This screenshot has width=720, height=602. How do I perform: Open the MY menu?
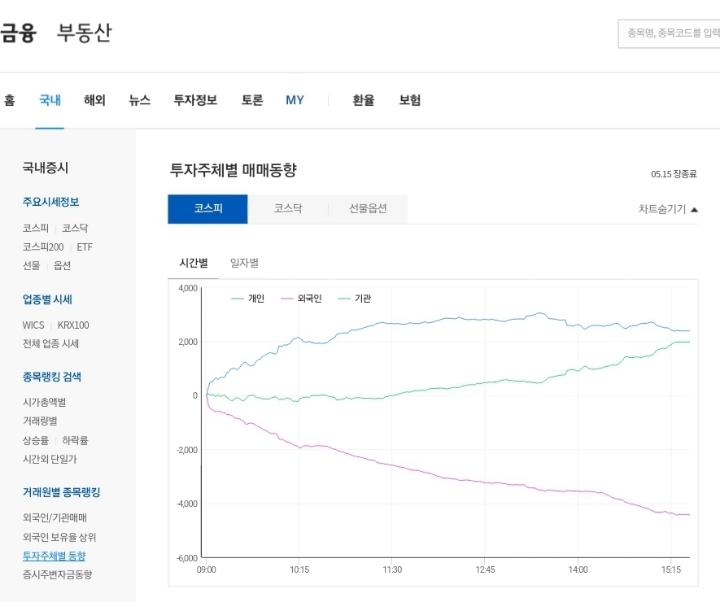click(x=295, y=100)
